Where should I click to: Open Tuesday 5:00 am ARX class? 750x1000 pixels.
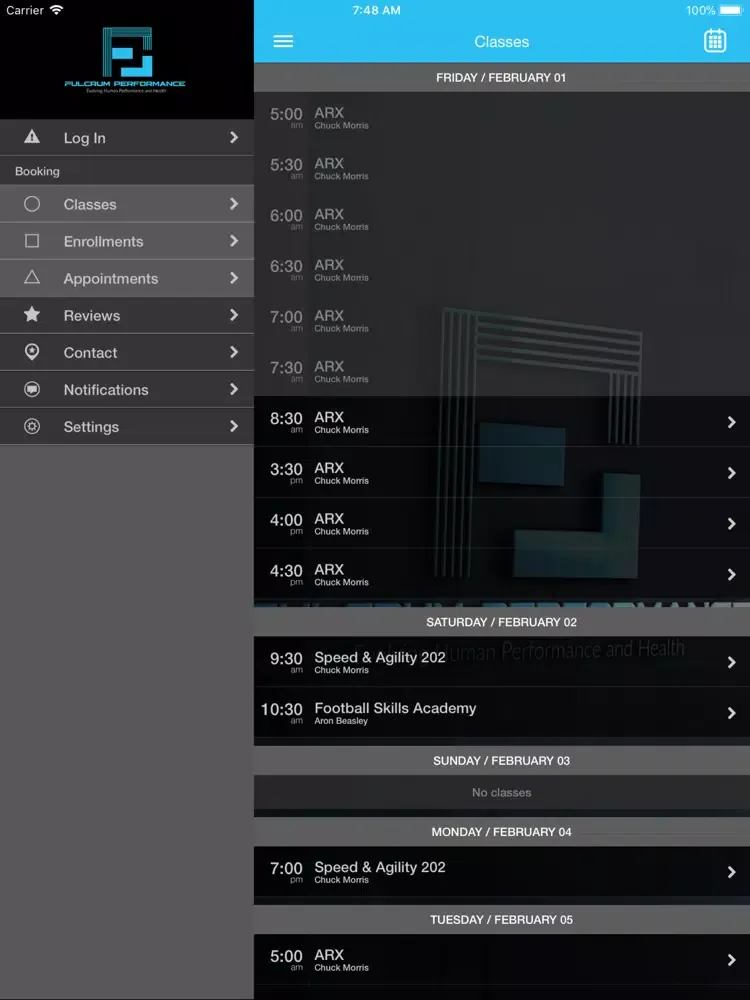coord(502,960)
